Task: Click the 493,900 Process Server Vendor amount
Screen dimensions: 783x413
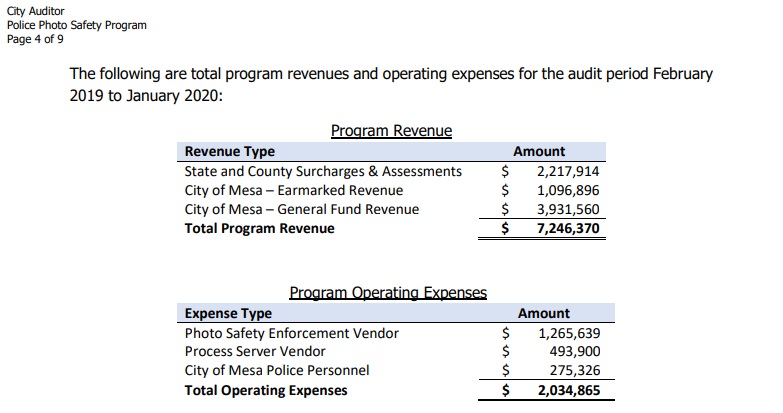Action: coord(575,352)
